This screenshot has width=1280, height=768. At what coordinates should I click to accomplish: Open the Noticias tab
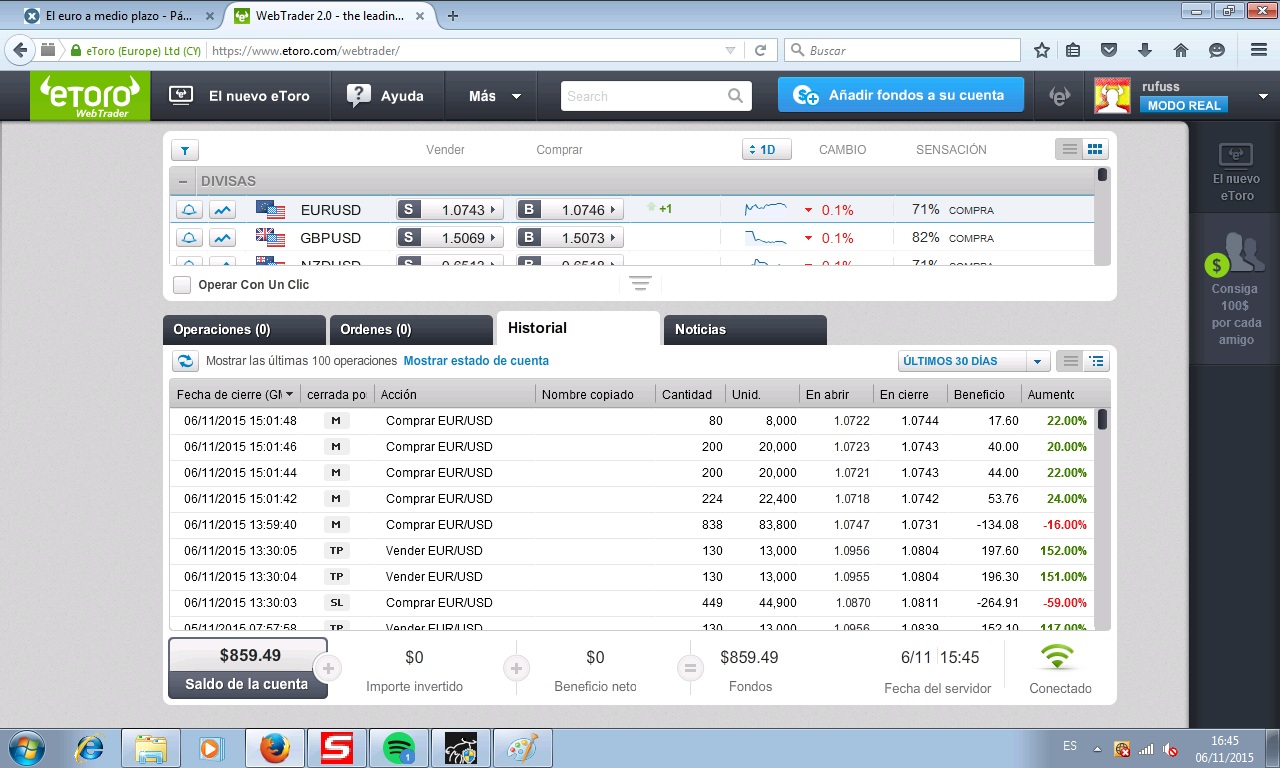click(x=745, y=330)
